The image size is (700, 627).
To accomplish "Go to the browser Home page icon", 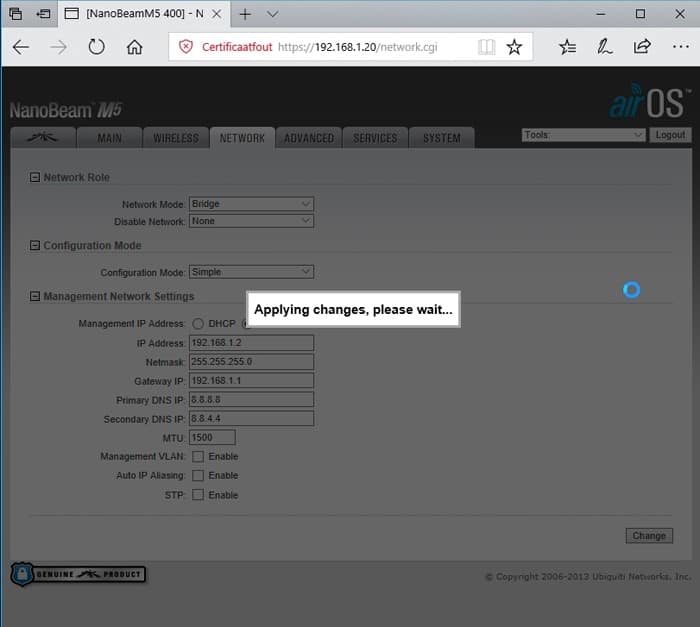I will coord(134,46).
